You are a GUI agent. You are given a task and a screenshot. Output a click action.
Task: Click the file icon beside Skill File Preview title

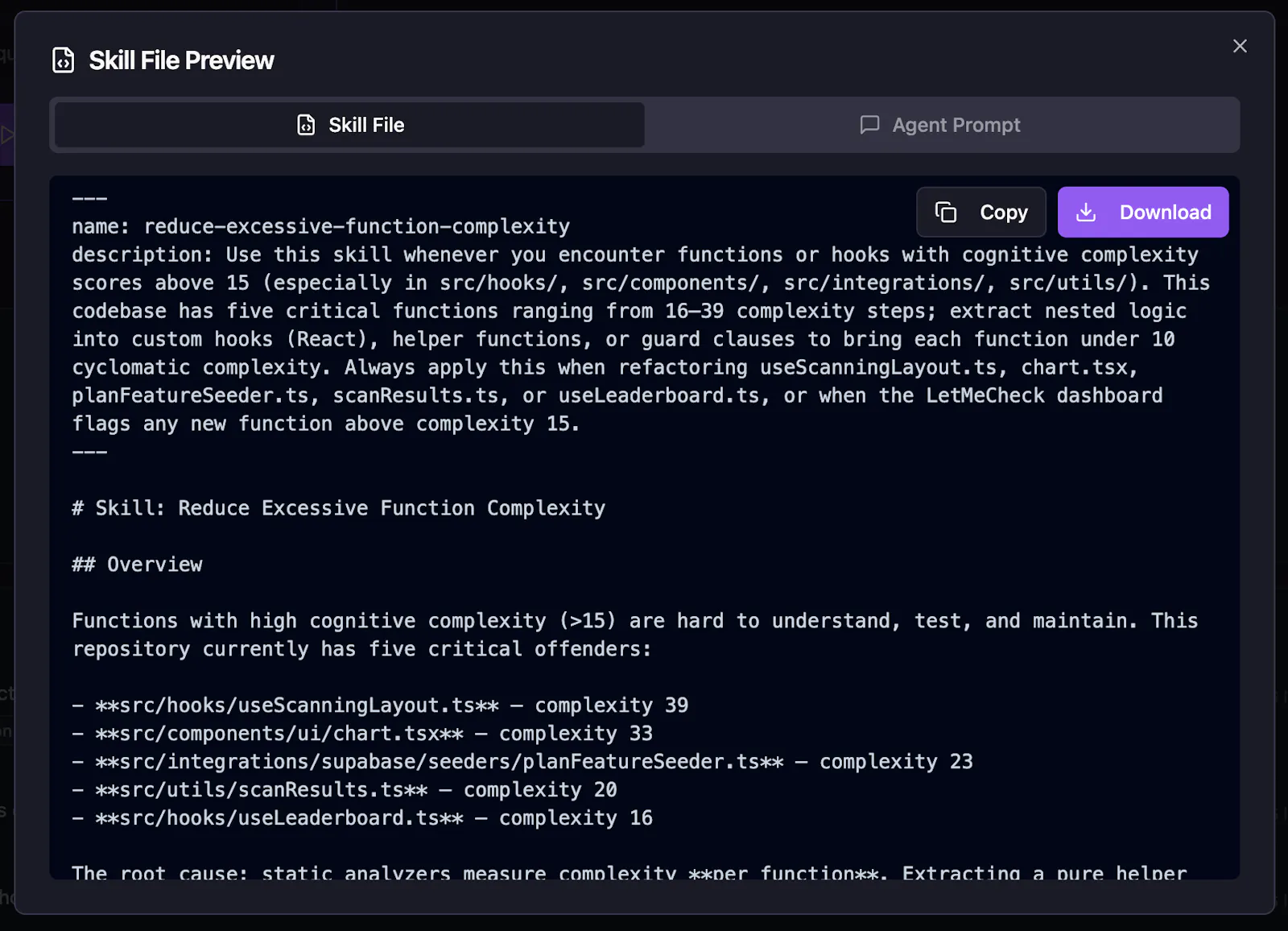tap(63, 60)
